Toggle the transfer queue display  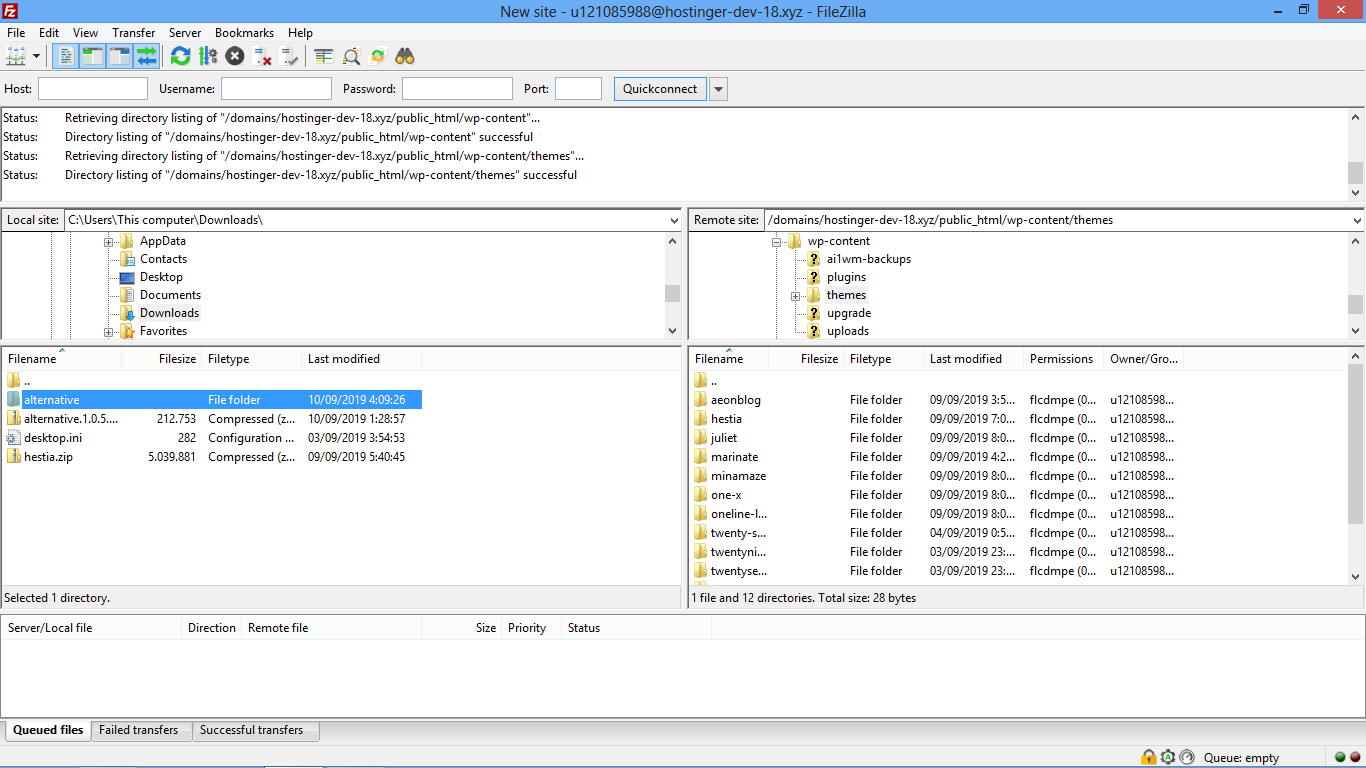click(146, 56)
